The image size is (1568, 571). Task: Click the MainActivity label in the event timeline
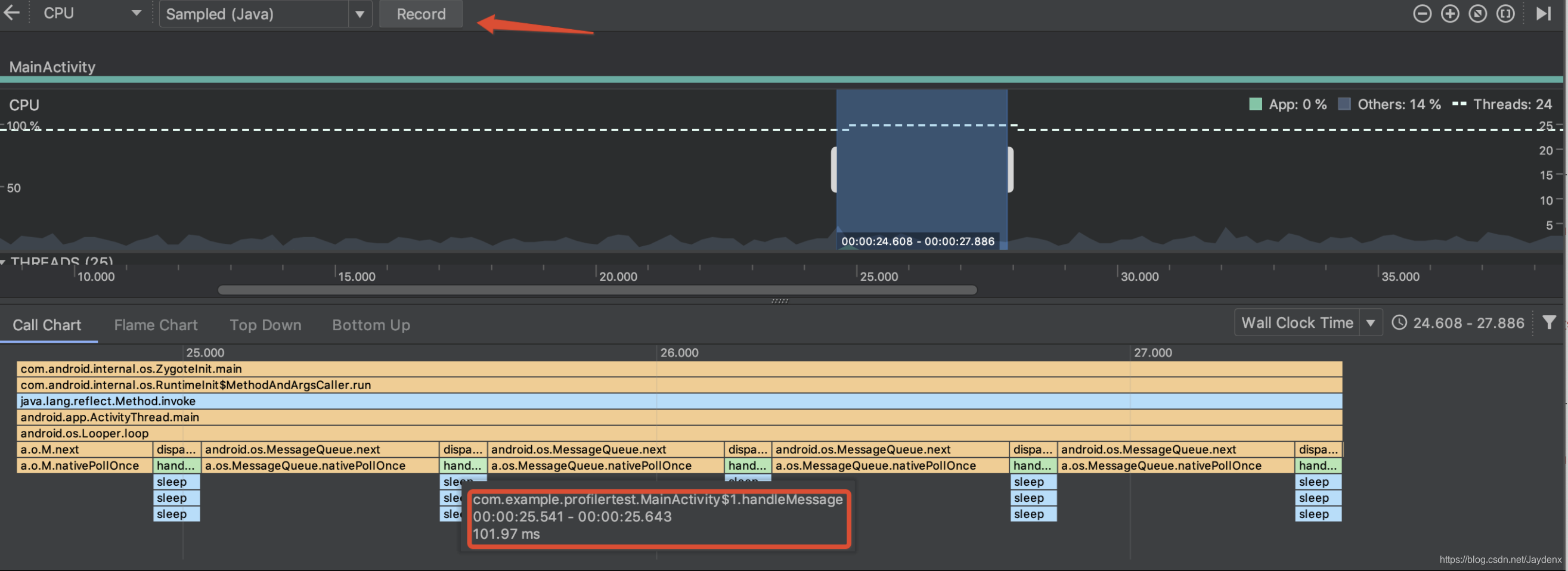(x=52, y=67)
